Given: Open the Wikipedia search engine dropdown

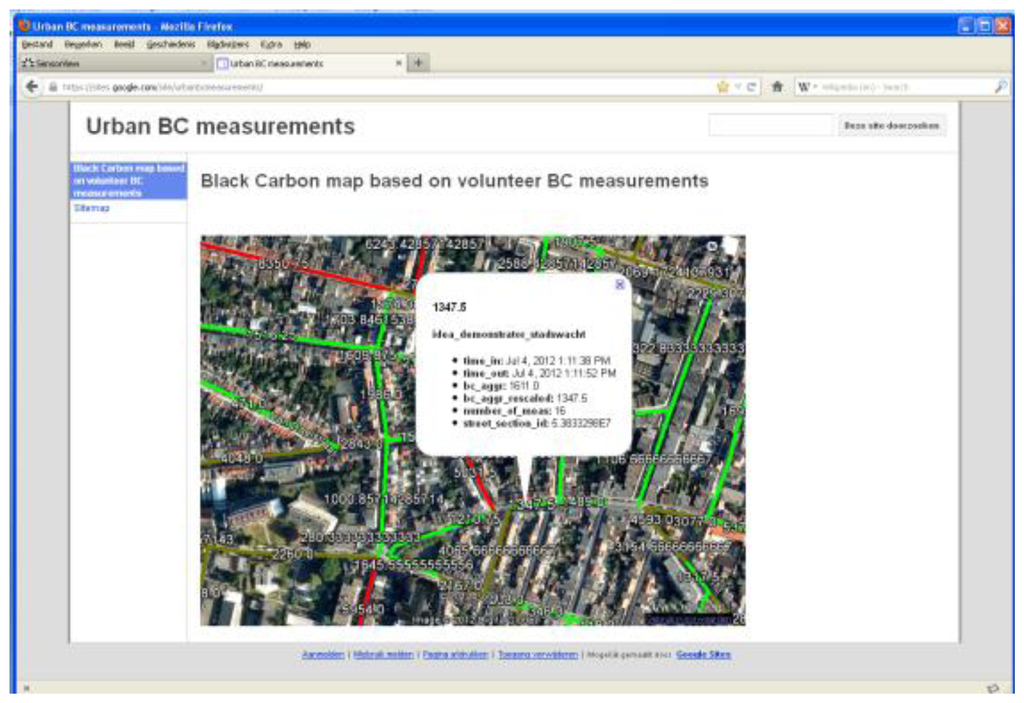Looking at the screenshot, I should point(808,87).
